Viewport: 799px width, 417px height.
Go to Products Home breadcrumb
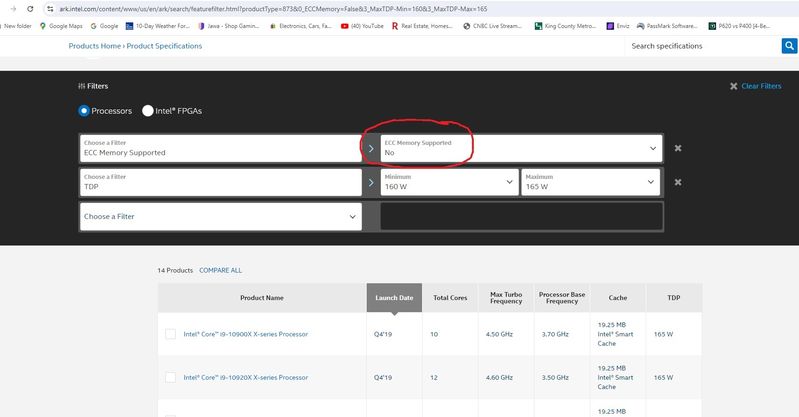pos(95,46)
